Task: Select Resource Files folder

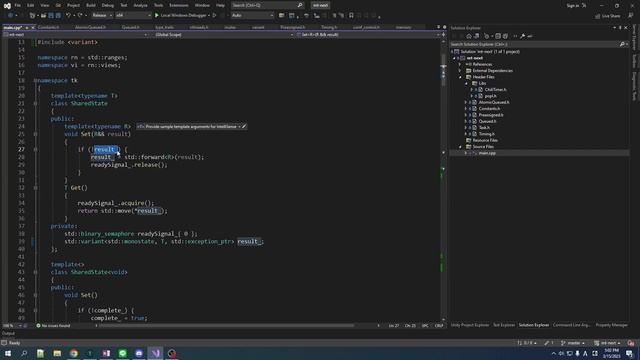Action: point(485,140)
